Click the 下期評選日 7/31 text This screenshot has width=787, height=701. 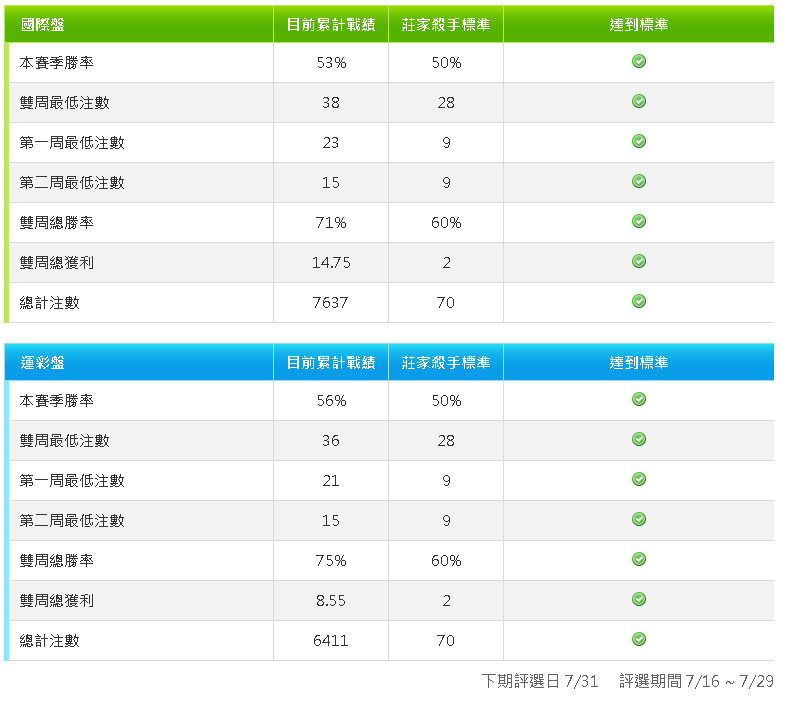point(540,681)
